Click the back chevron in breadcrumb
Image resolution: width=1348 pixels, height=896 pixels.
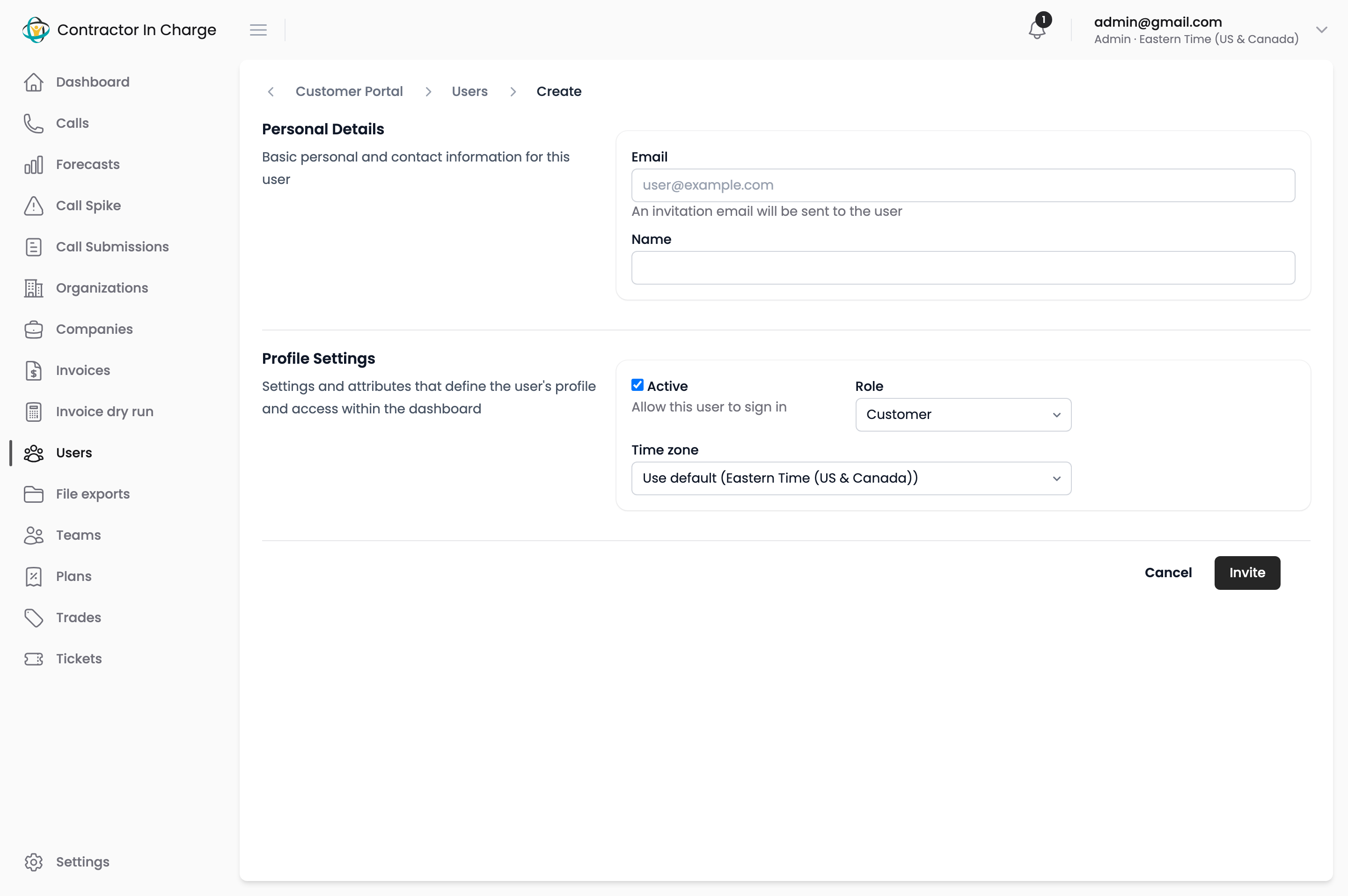(271, 91)
